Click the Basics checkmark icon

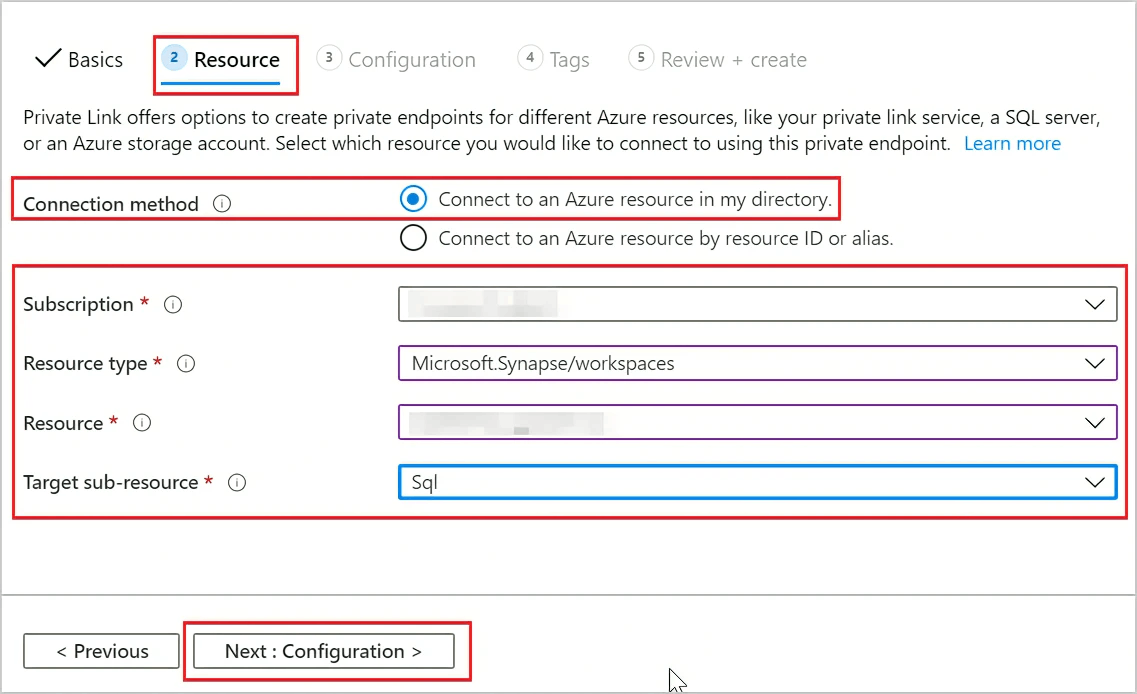point(48,59)
